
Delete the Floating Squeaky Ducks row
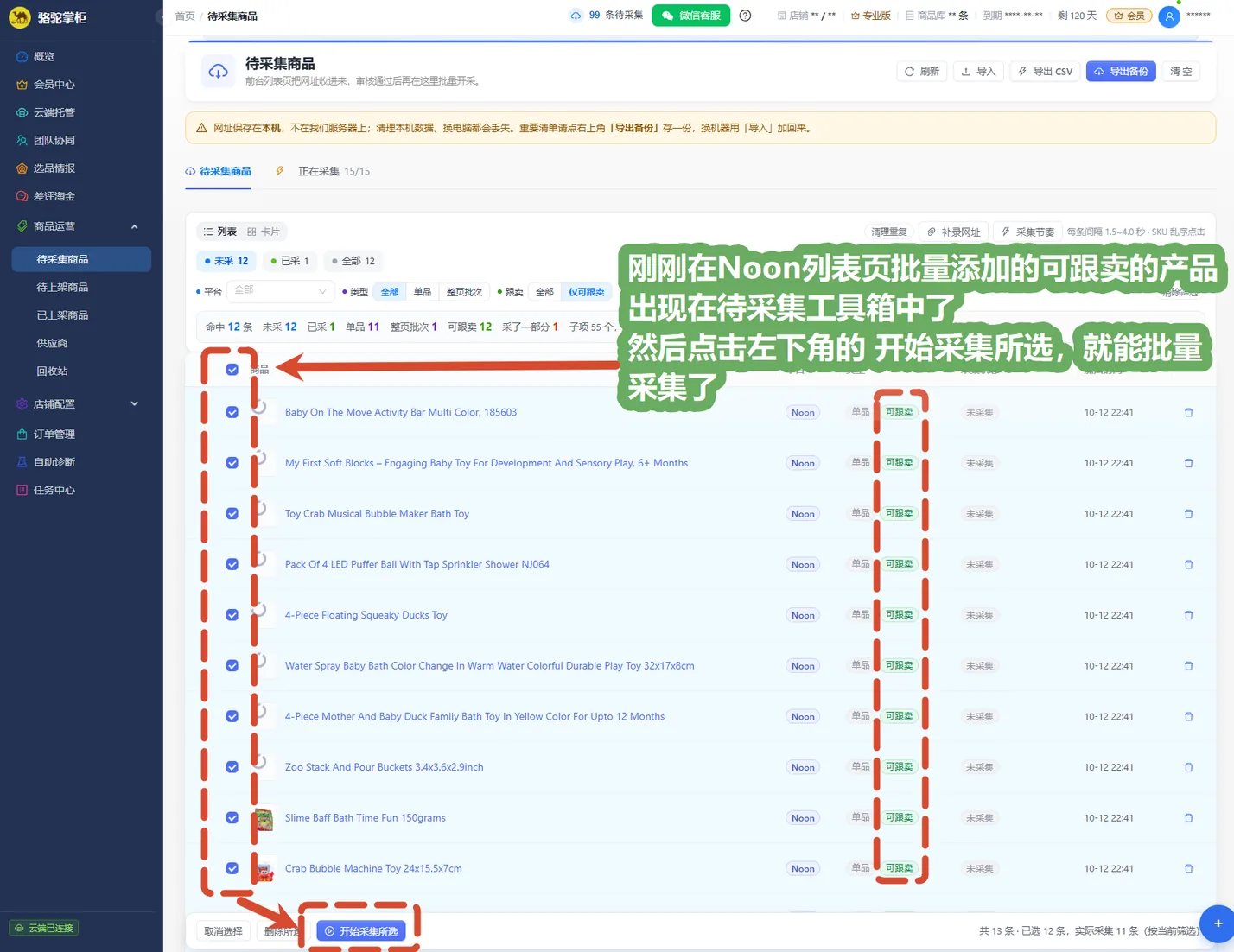coord(1188,616)
